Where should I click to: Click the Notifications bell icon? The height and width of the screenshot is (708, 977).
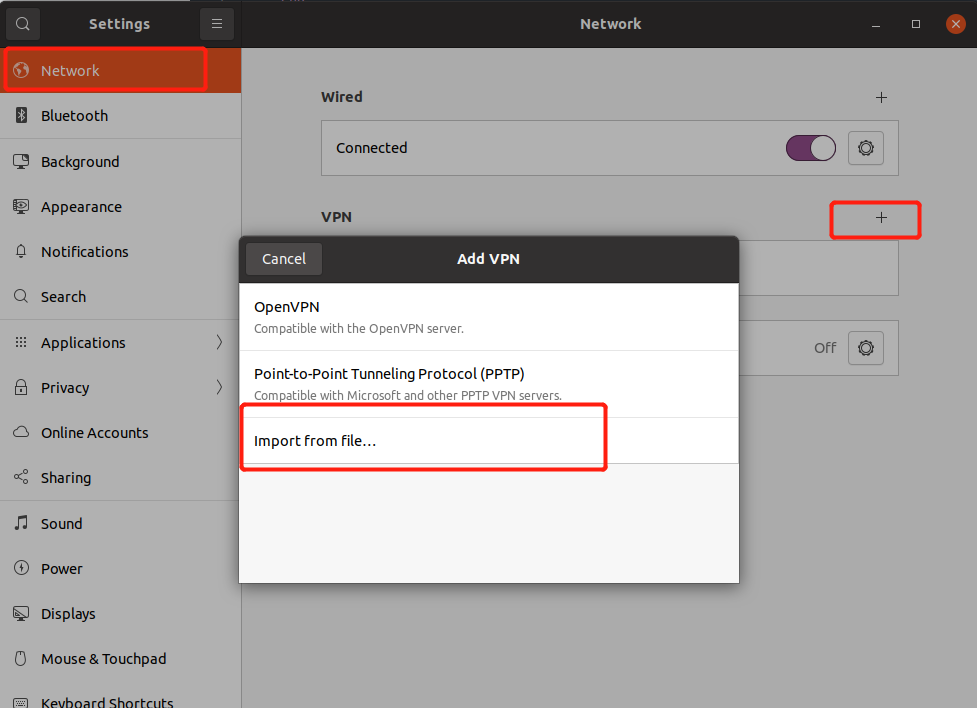coord(20,251)
